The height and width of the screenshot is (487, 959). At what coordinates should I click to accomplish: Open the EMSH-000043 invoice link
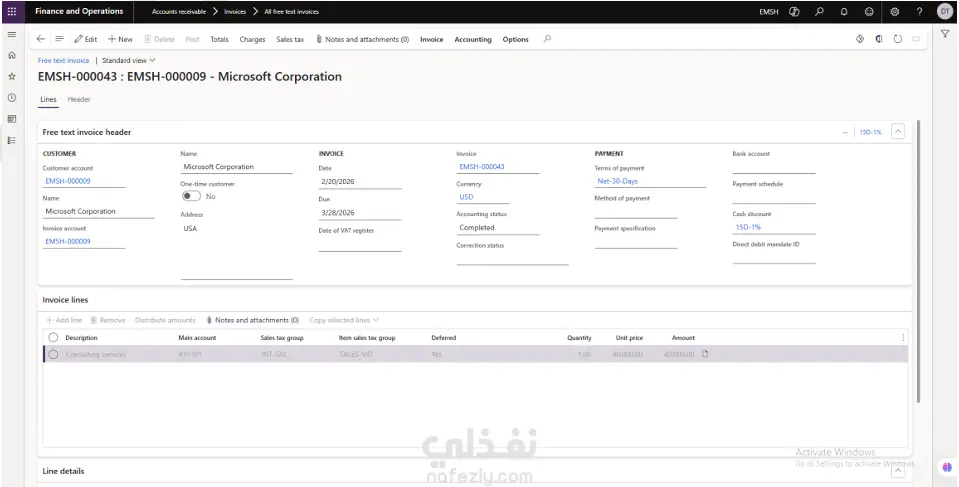(482, 166)
